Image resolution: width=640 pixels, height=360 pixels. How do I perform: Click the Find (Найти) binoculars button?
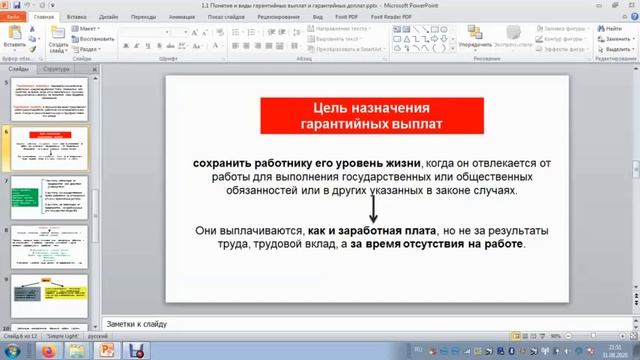[x=610, y=29]
